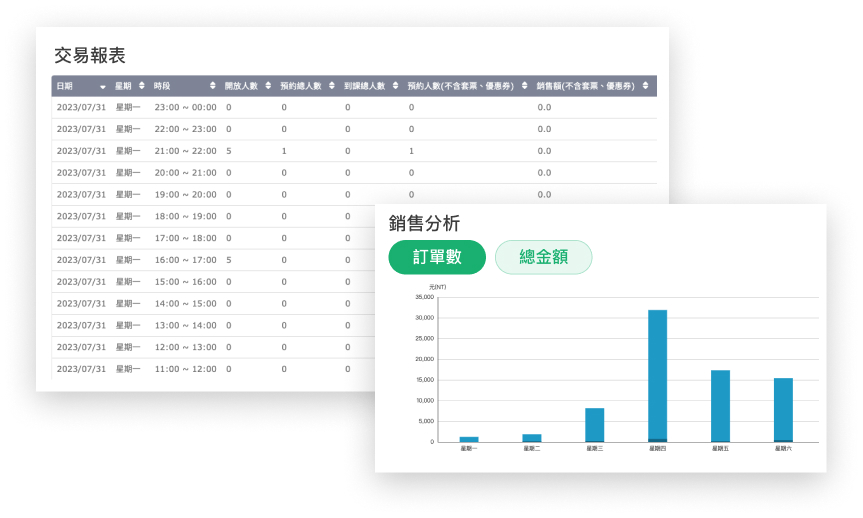Click the 星期一 bar in chart
863x518 pixels.
469,439
